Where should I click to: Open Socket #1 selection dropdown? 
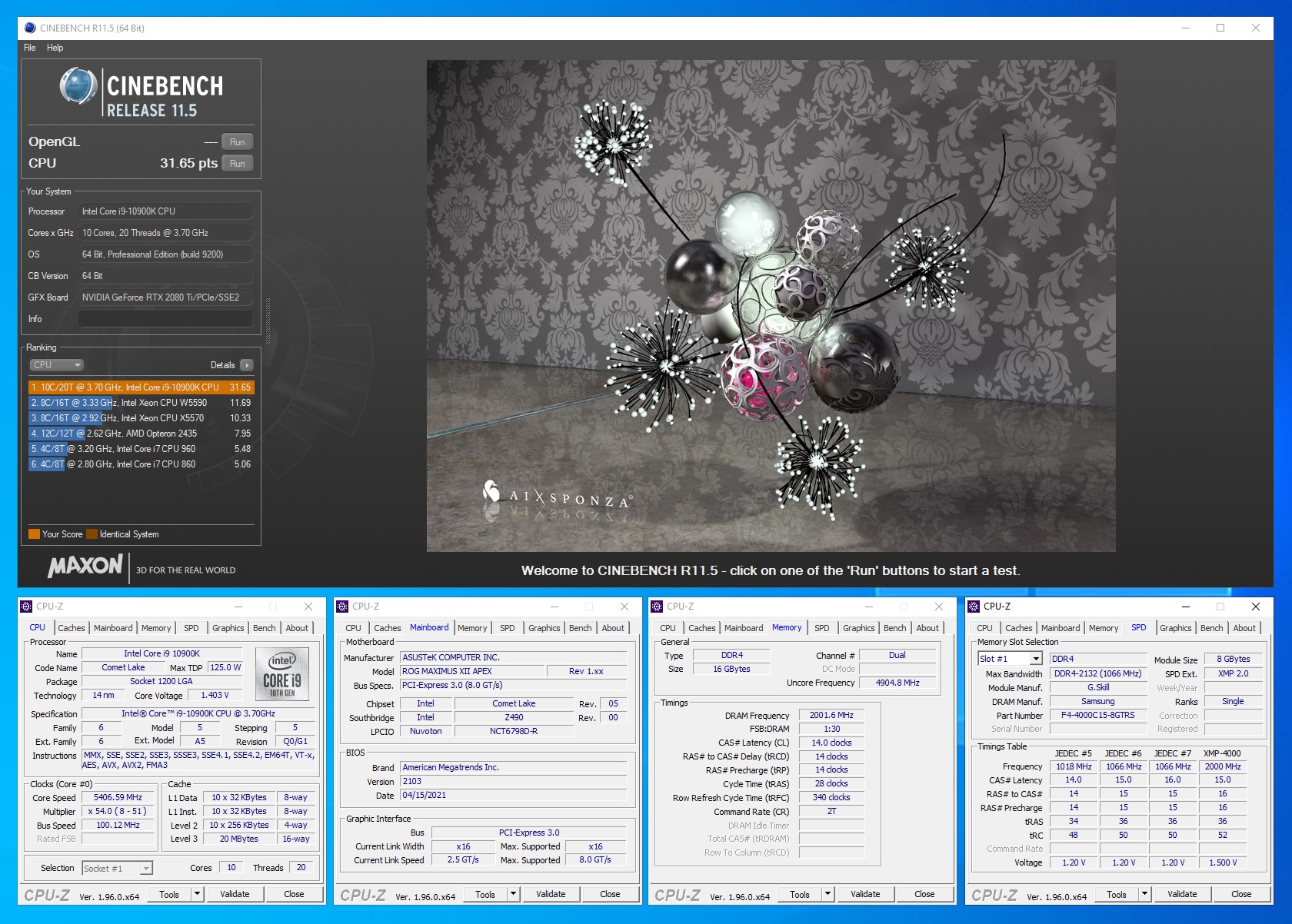pyautogui.click(x=118, y=869)
